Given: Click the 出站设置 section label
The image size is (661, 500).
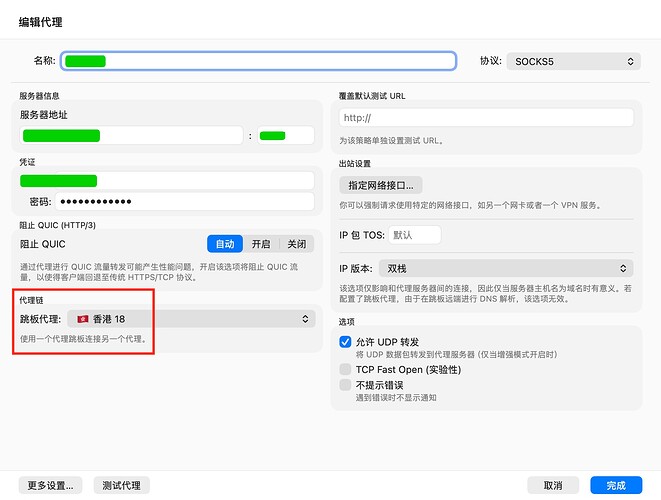Looking at the screenshot, I should click(x=355, y=164).
